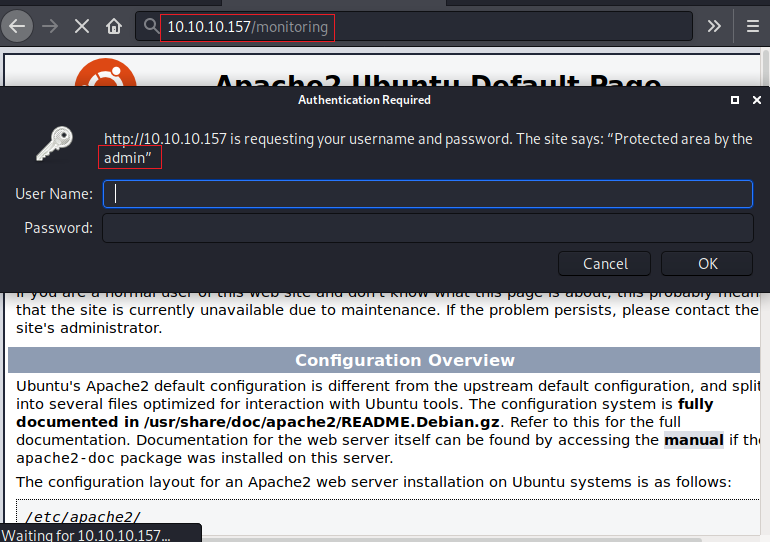Cancel the authentication dialog

(x=605, y=264)
